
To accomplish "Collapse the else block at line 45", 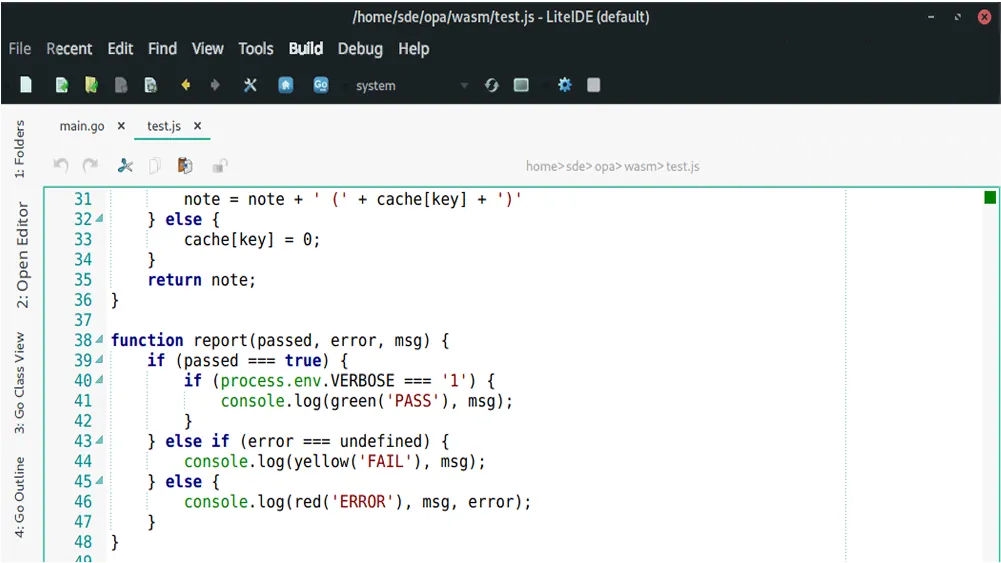I will point(100,481).
